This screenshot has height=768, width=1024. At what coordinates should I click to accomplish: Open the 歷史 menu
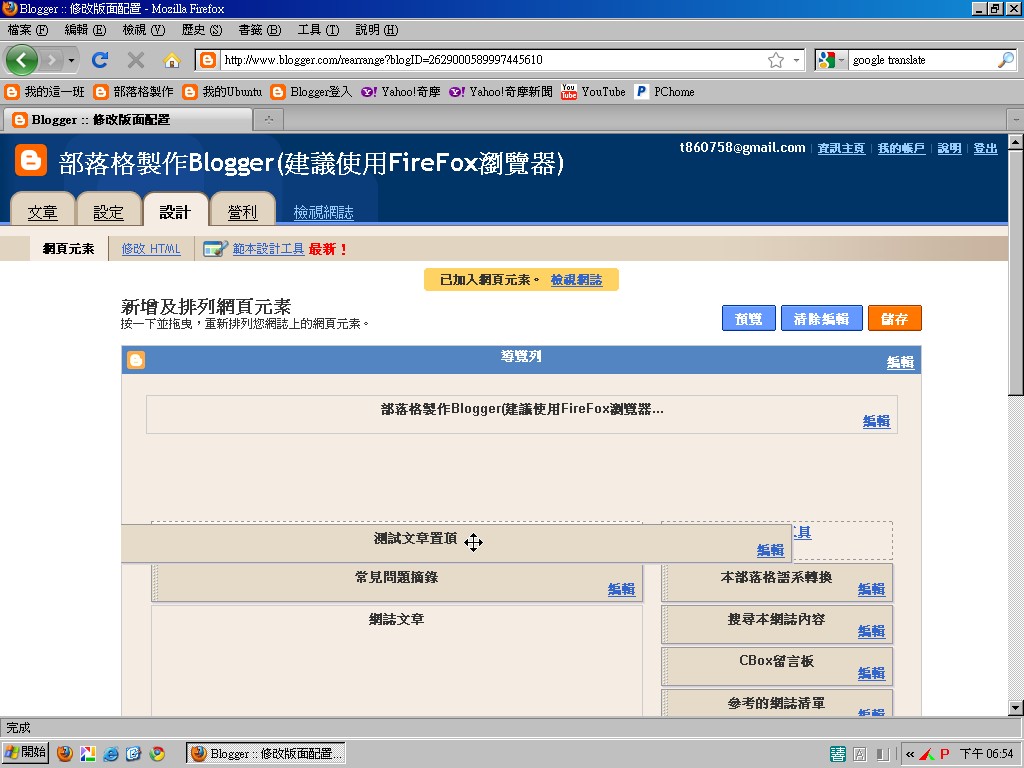[202, 30]
